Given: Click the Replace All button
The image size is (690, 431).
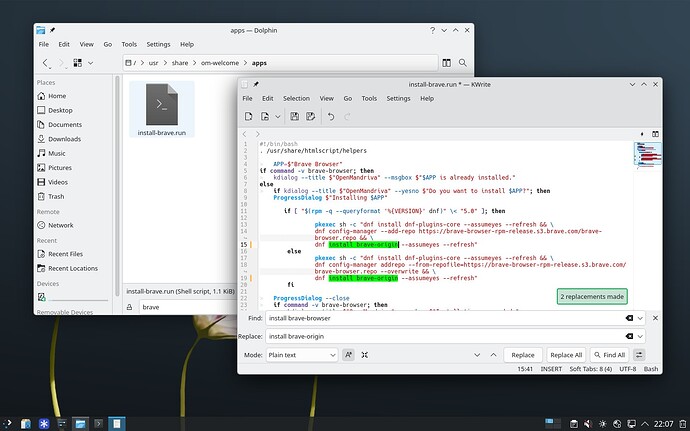Looking at the screenshot, I should pyautogui.click(x=566, y=355).
